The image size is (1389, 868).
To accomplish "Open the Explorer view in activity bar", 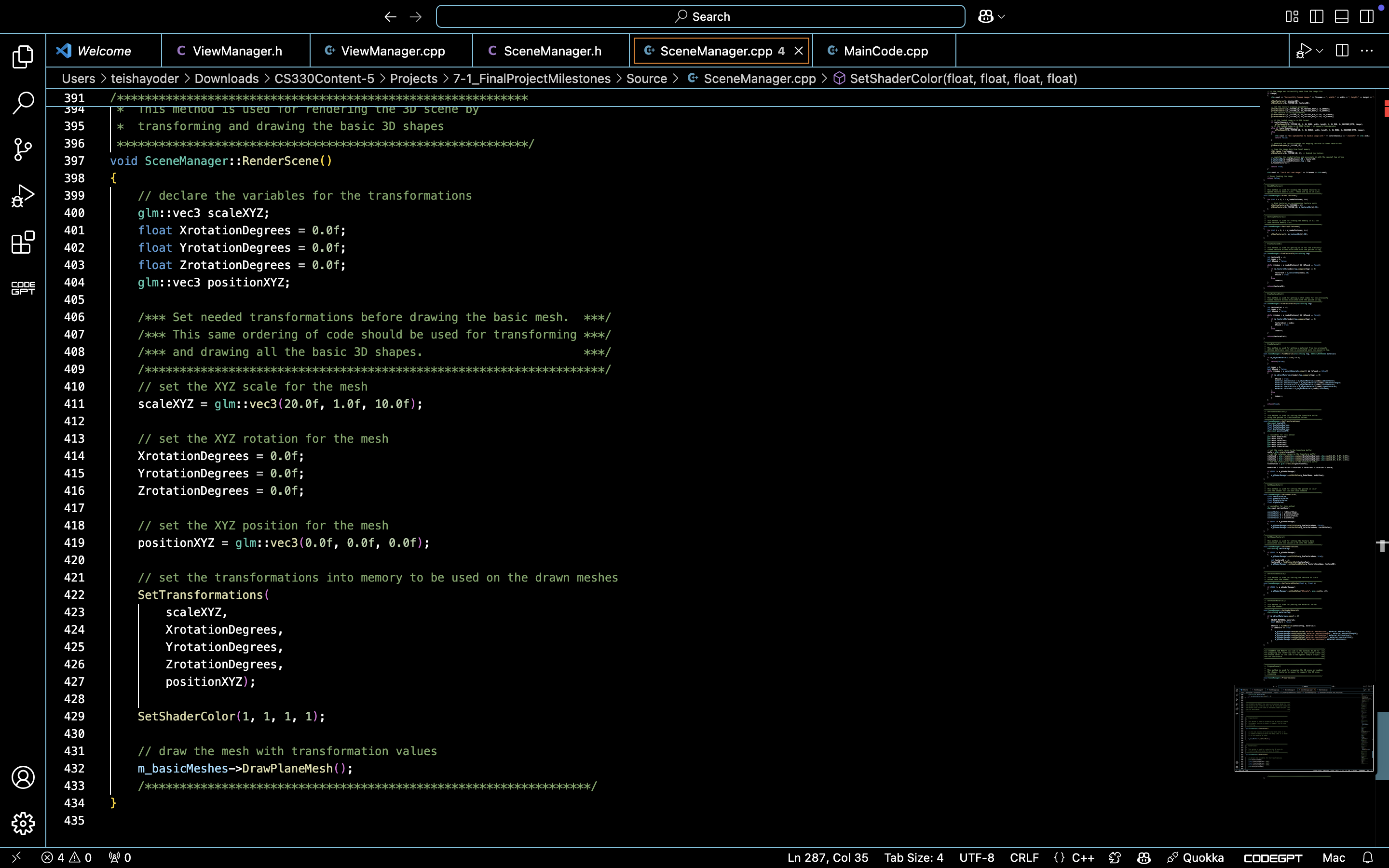I will pos(23,56).
